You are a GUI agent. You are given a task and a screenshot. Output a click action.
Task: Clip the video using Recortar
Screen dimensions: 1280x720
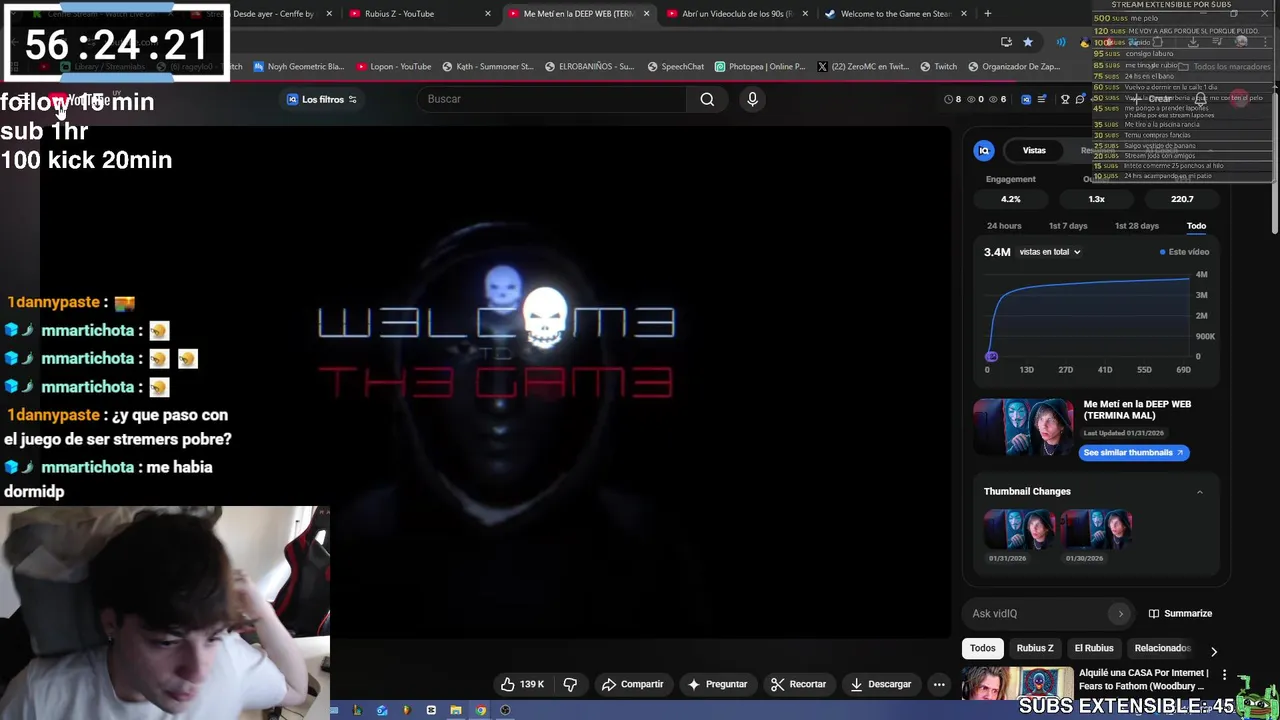click(x=798, y=684)
